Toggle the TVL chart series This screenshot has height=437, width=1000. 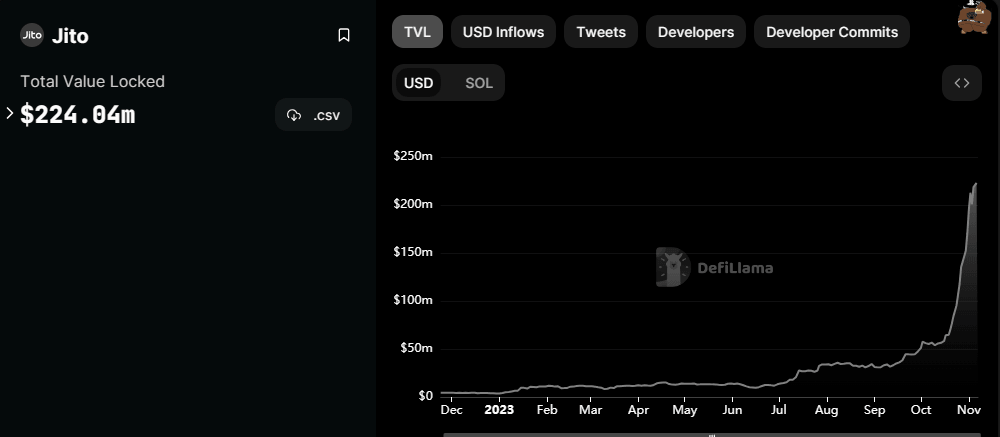click(x=417, y=32)
